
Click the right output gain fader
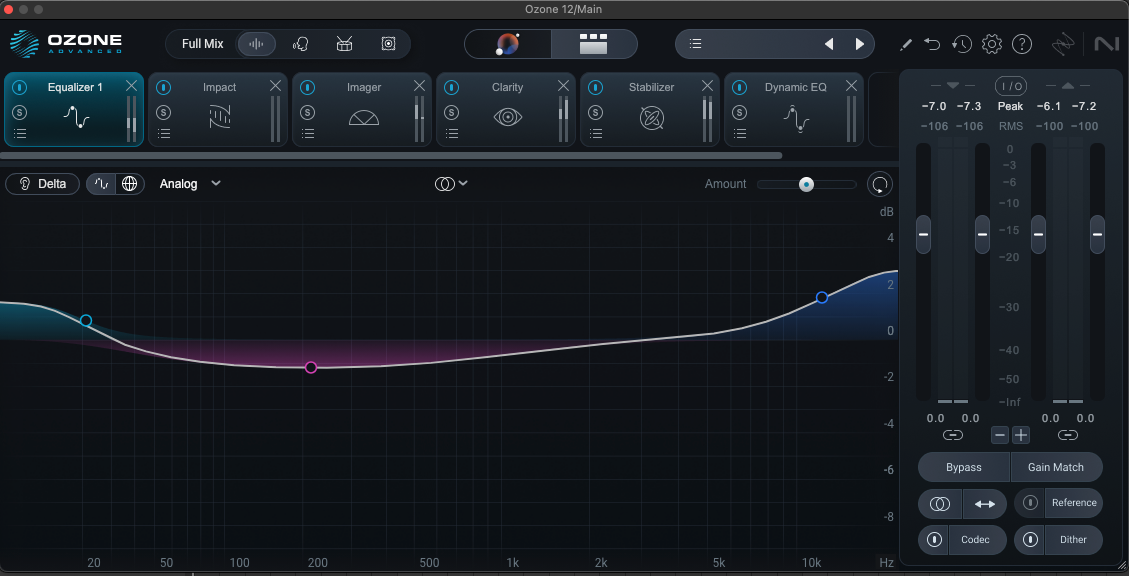point(1097,234)
